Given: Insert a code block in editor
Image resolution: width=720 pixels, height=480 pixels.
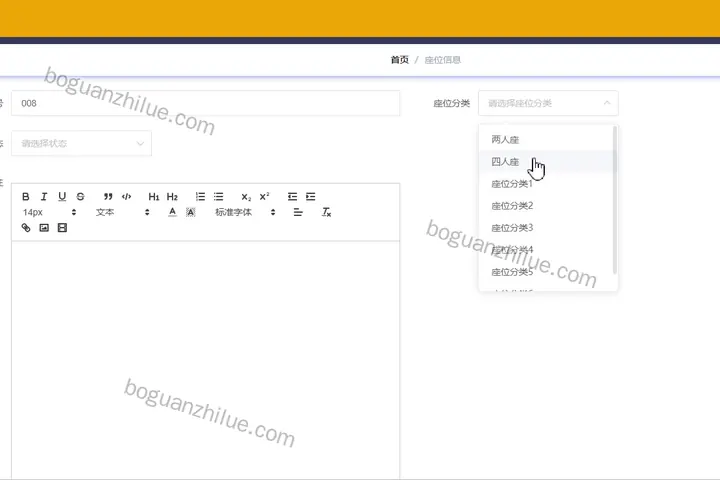Looking at the screenshot, I should pos(126,197).
